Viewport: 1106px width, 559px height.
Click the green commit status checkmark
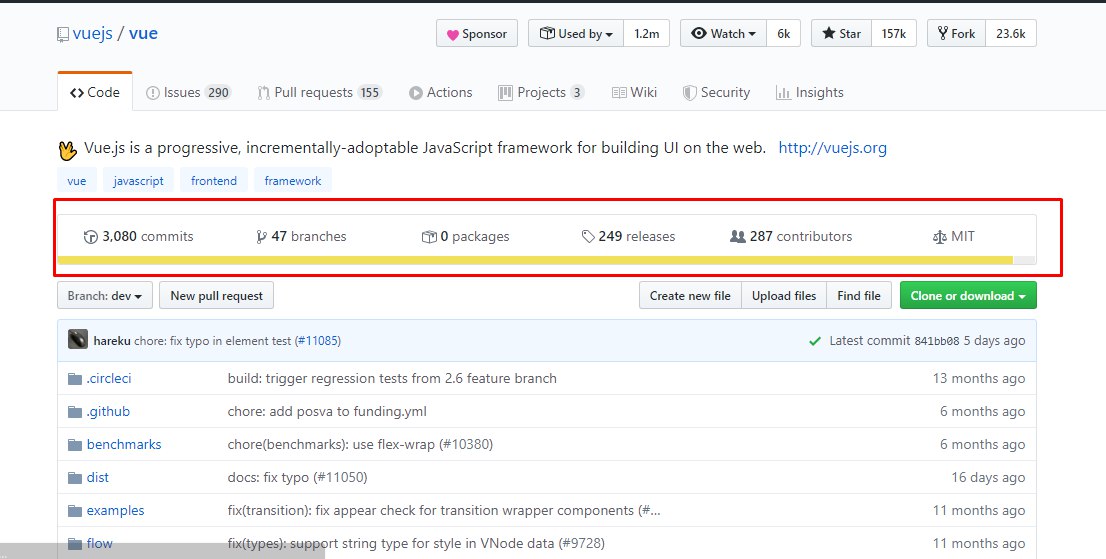(815, 341)
